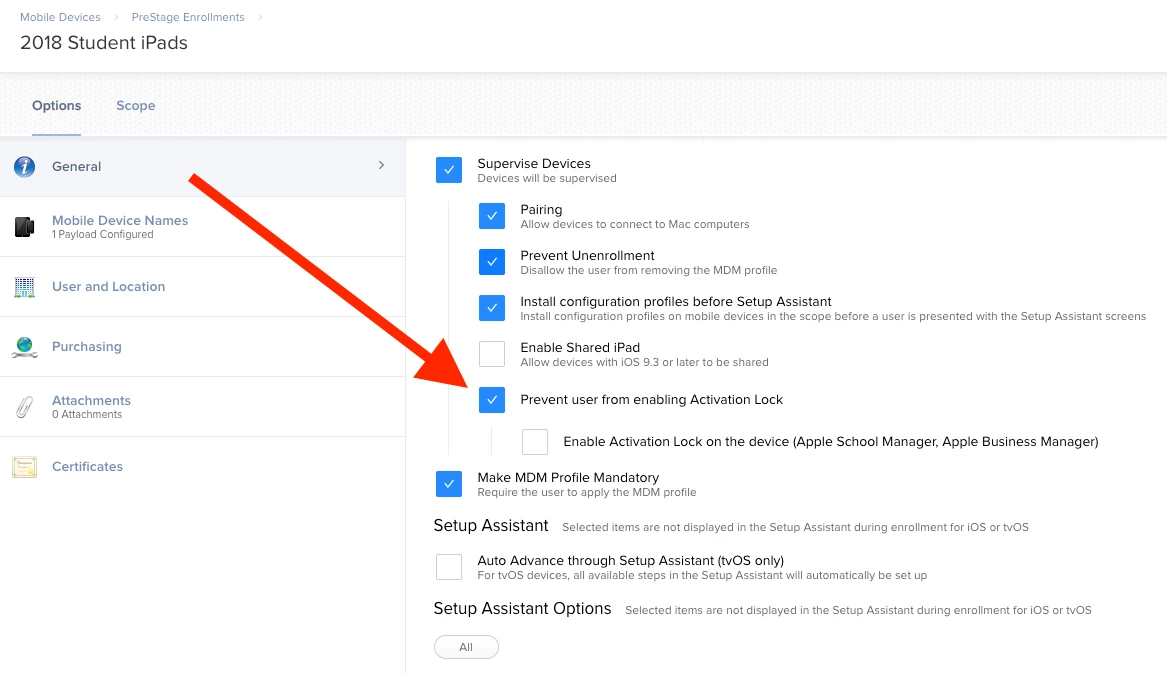Click the Setup Assistant heading
The height and width of the screenshot is (674, 1167).
click(x=491, y=525)
